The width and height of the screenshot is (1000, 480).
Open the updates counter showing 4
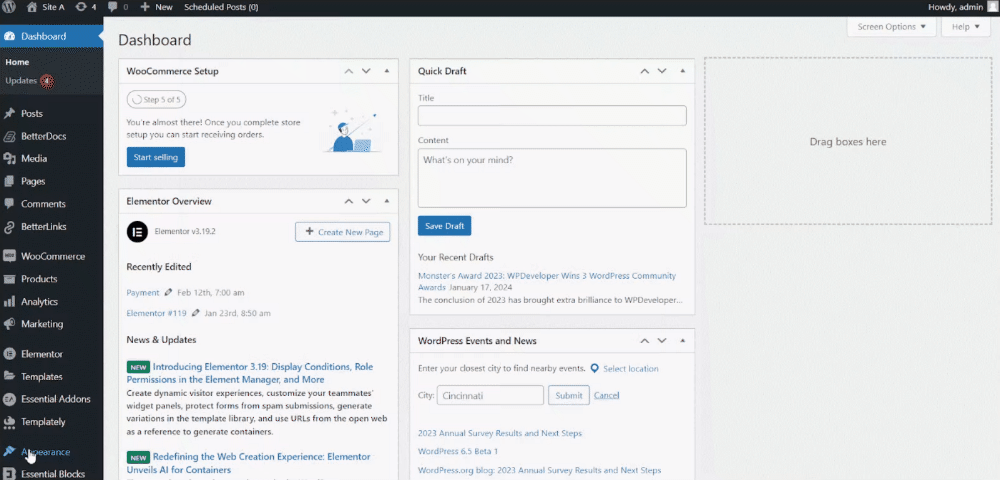(x=85, y=7)
